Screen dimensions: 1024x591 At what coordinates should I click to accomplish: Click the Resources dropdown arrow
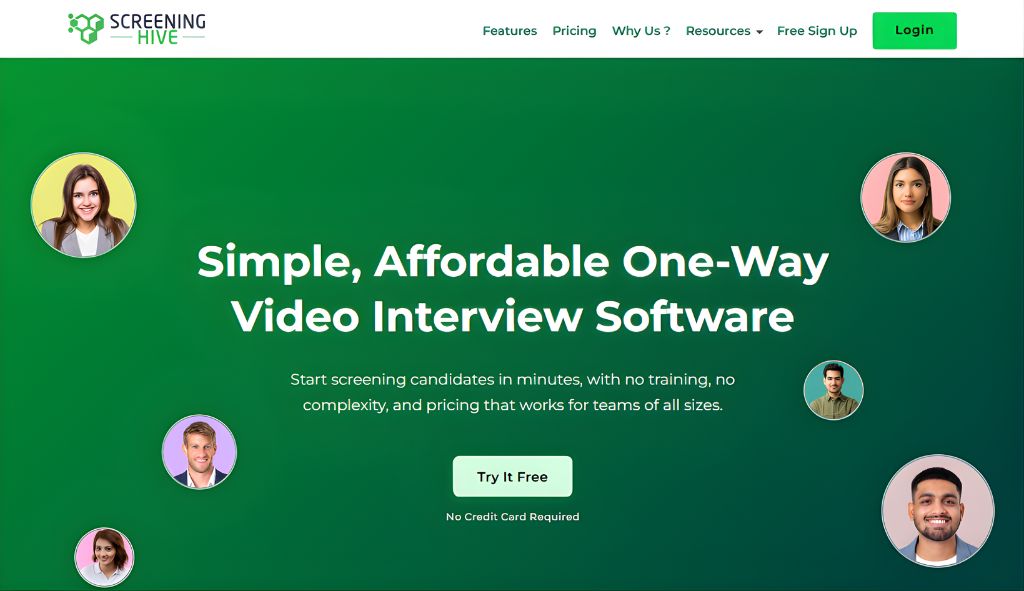[x=759, y=31]
